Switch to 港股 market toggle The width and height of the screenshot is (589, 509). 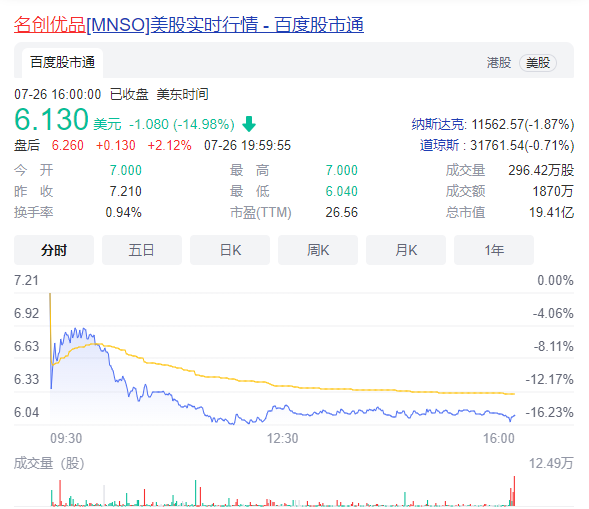click(x=499, y=63)
